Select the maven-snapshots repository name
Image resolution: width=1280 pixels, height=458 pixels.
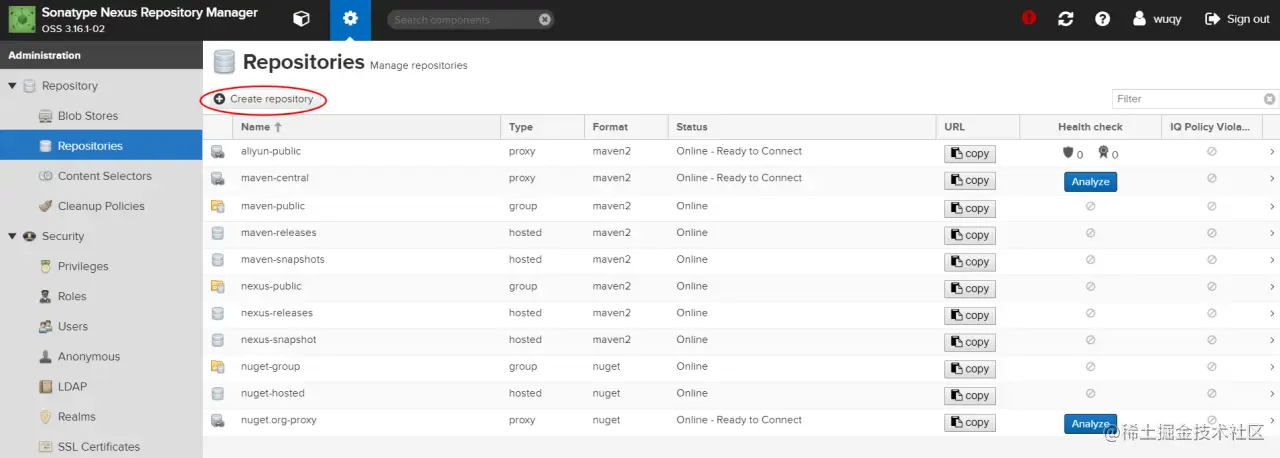point(283,259)
